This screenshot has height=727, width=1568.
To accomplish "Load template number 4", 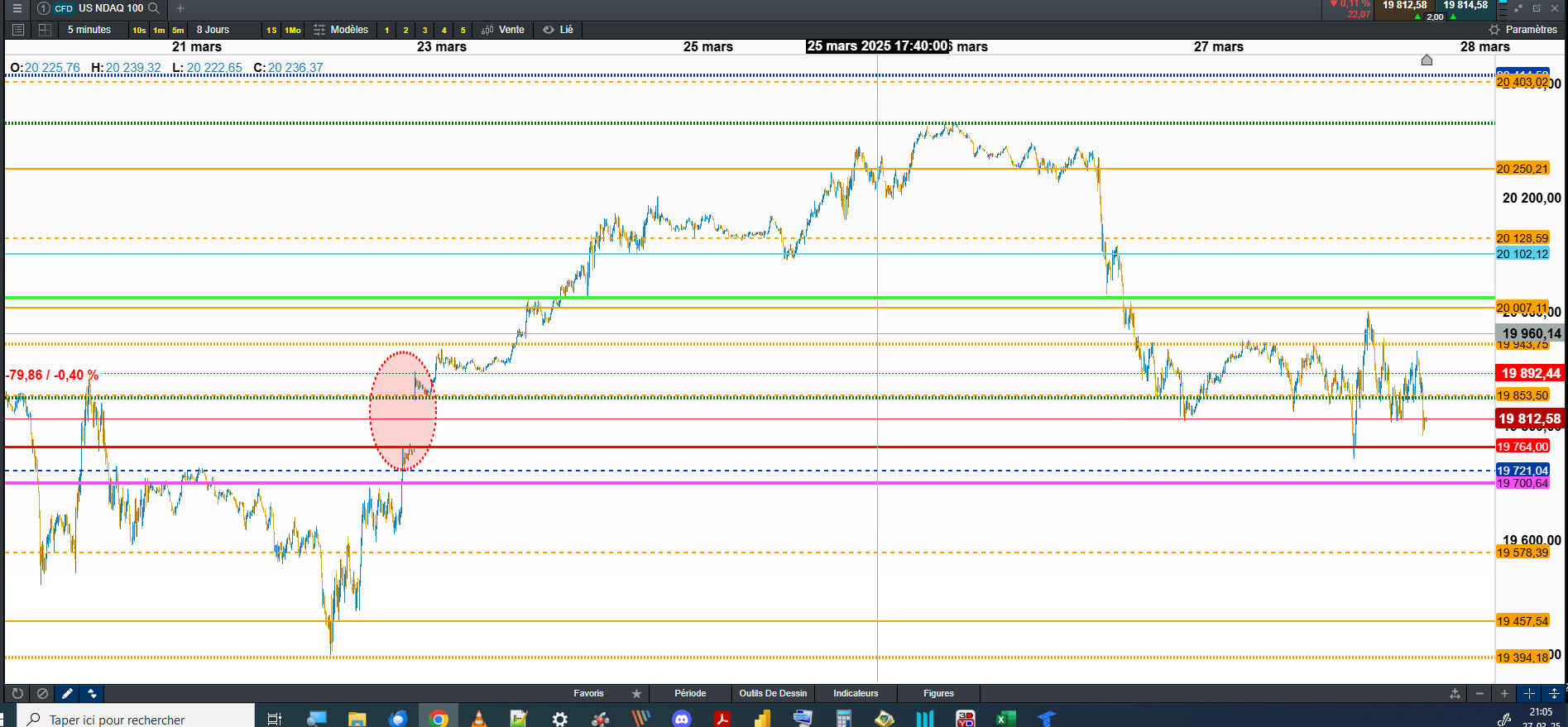I will 444,30.
